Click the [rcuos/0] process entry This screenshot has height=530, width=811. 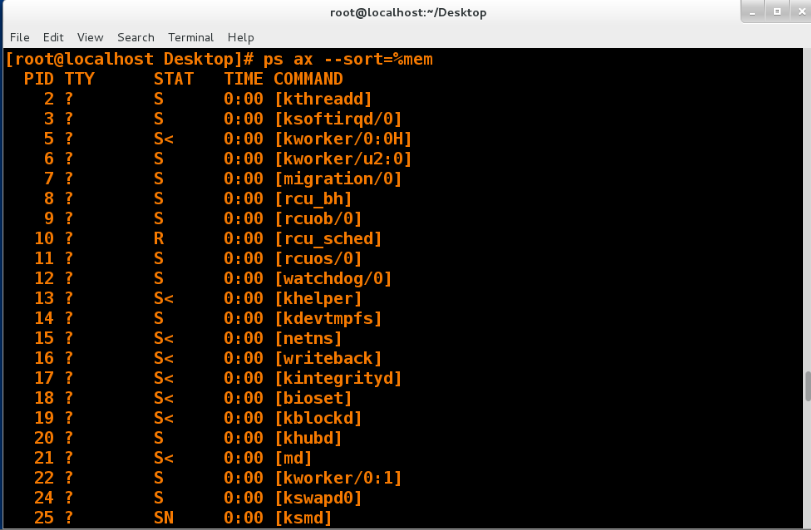[x=318, y=259]
